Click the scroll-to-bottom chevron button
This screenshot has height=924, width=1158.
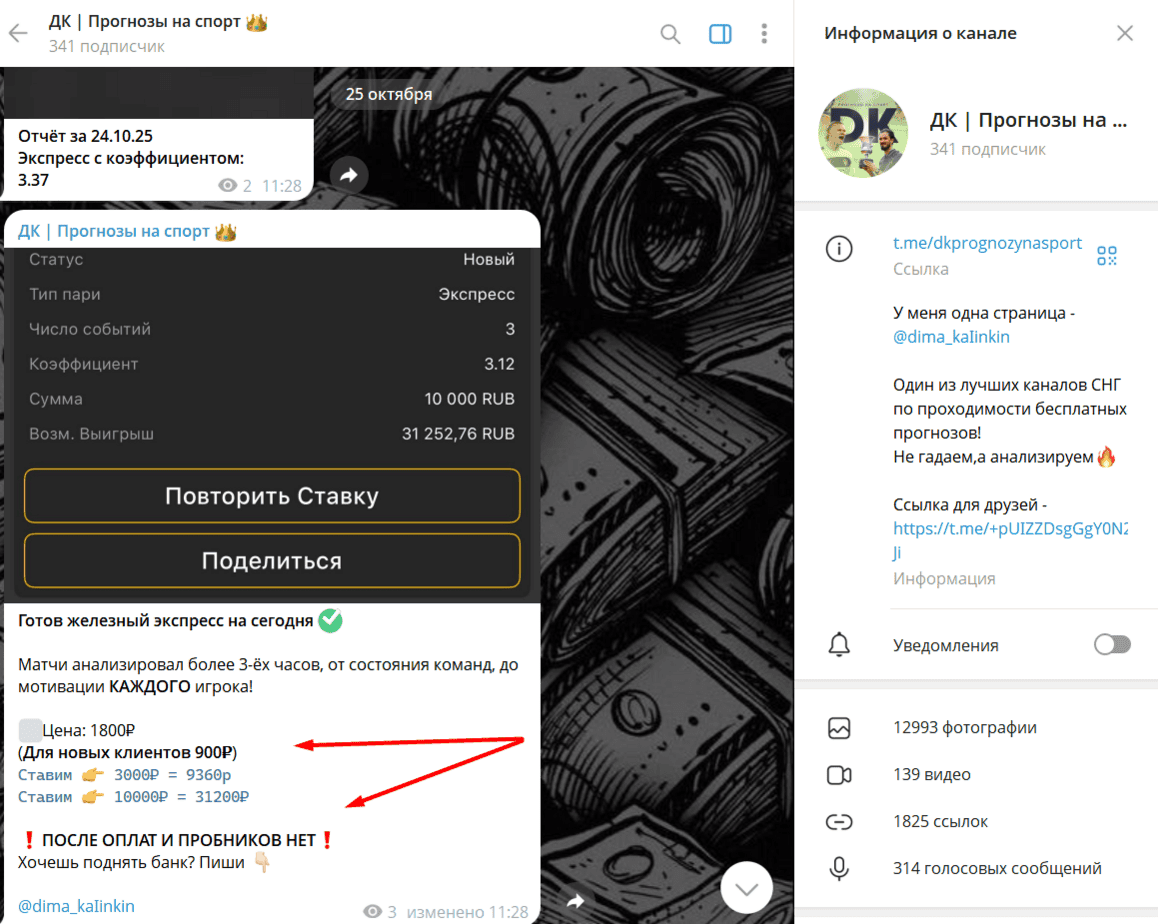click(746, 888)
